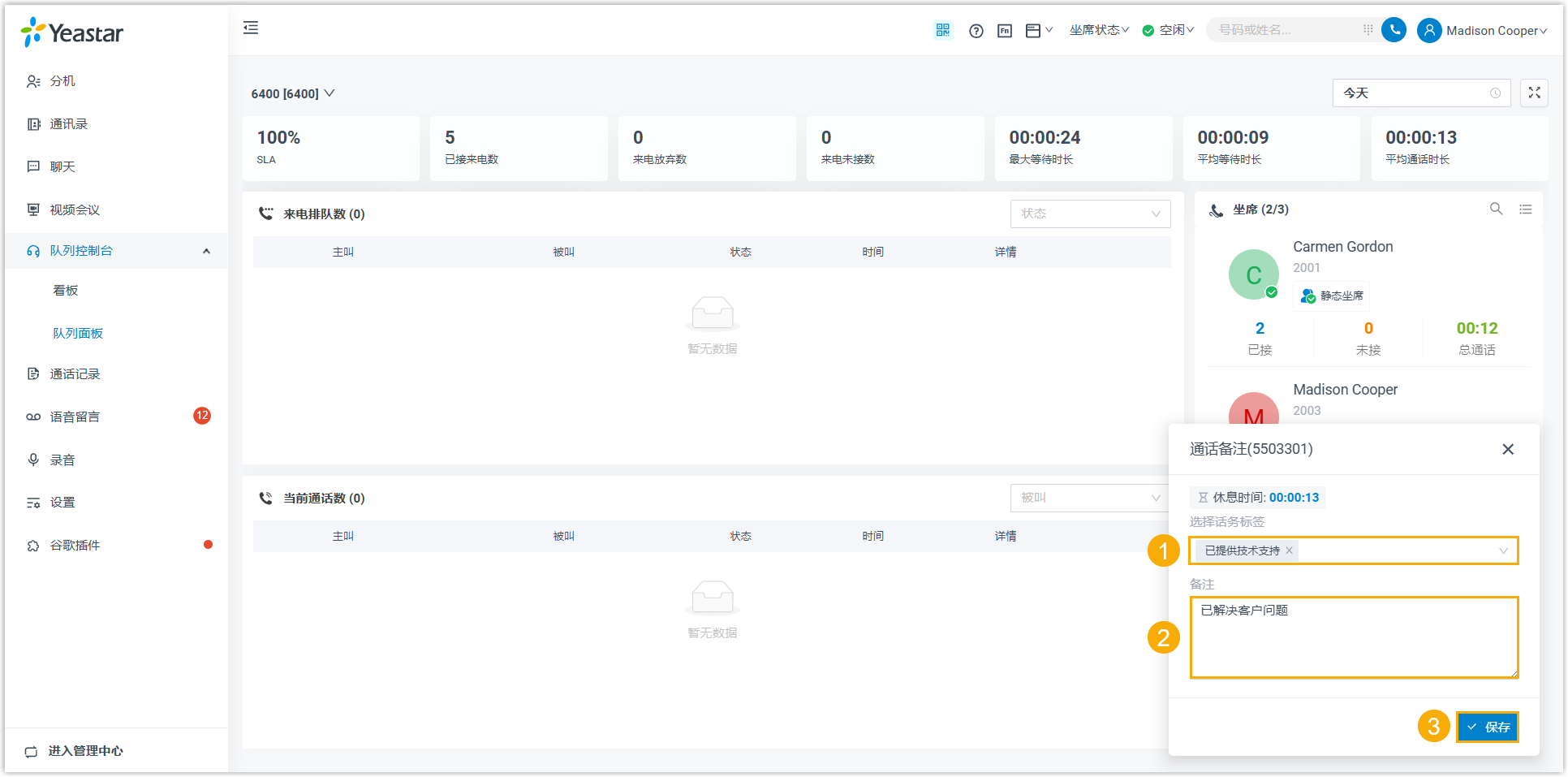Open the dialpad grid icon in search box
Viewport: 1568px width, 777px height.
(x=1368, y=30)
